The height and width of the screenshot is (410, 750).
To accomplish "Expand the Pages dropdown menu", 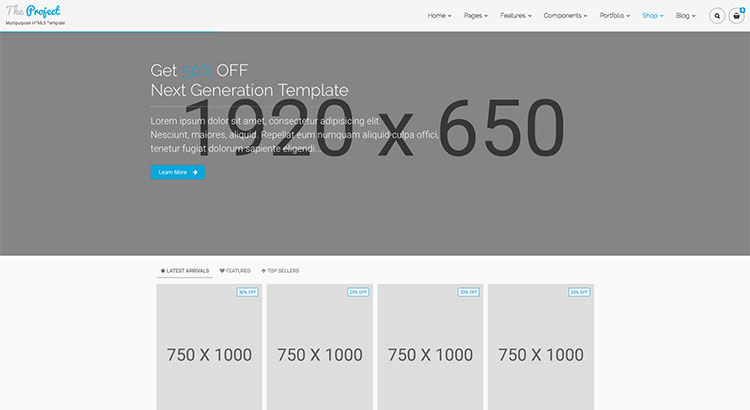I will click(476, 16).
